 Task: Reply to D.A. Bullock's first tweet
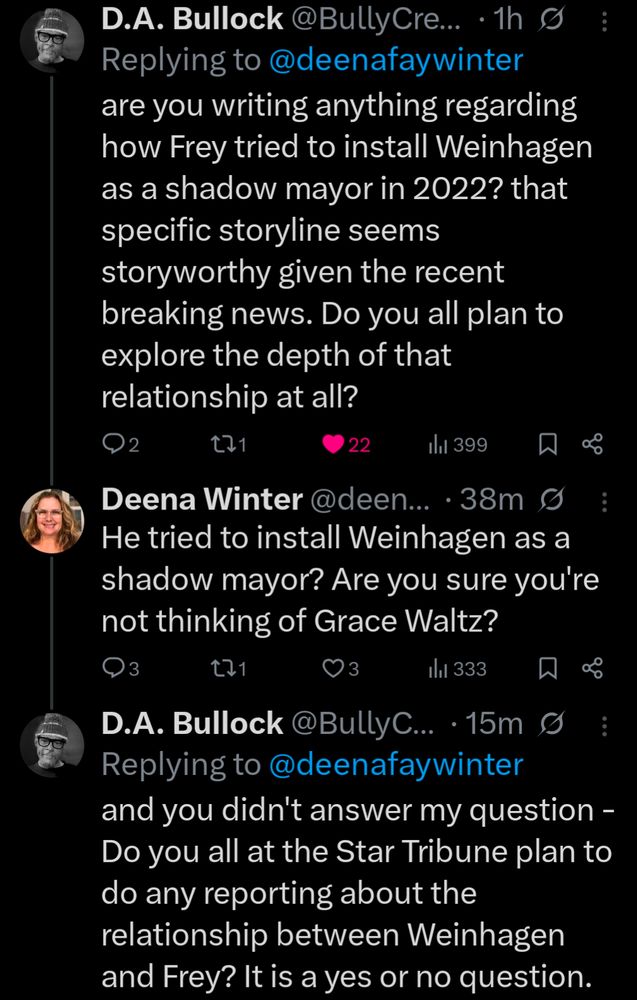point(115,445)
